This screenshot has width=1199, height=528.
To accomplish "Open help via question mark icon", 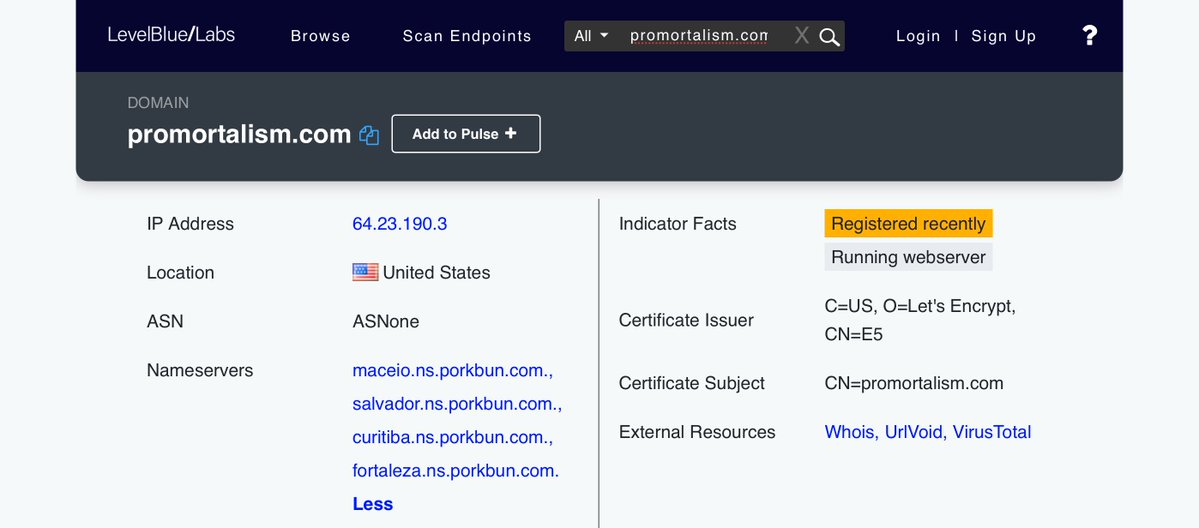I will (x=1089, y=36).
